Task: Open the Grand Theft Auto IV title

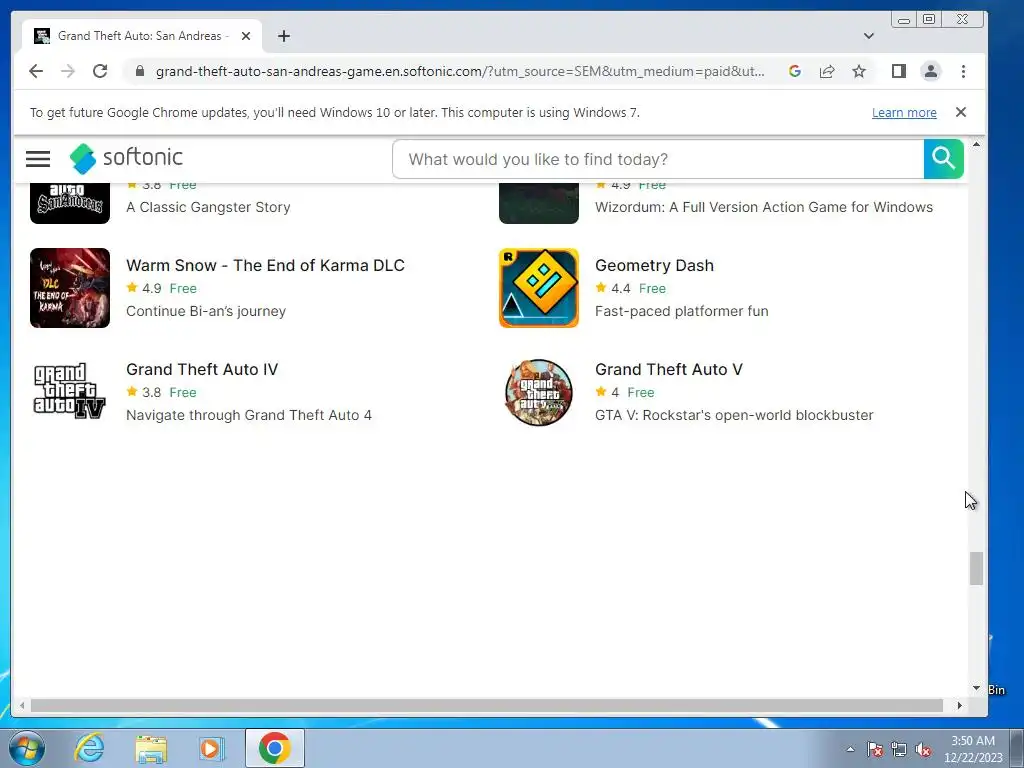Action: pos(202,369)
